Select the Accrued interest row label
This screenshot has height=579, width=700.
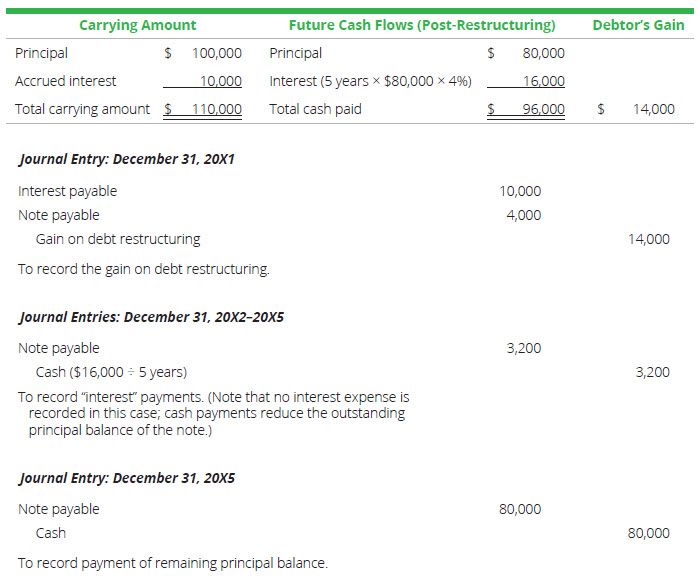(66, 81)
